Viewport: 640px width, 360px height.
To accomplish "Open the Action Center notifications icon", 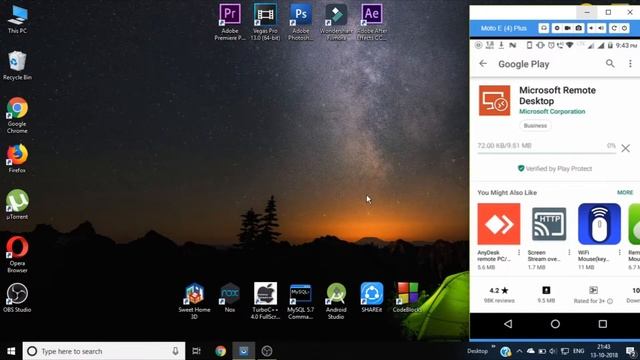I will click(x=631, y=351).
